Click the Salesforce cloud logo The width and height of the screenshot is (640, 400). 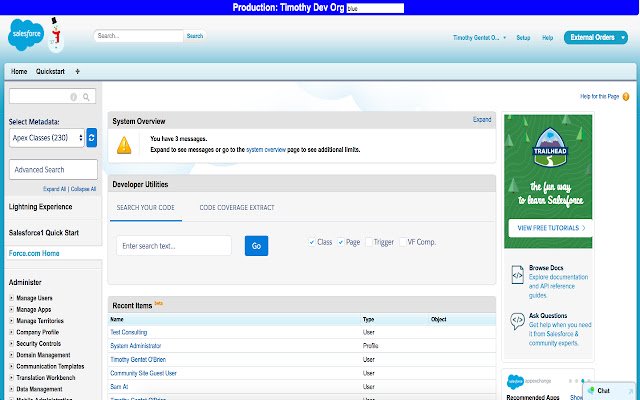(x=26, y=35)
